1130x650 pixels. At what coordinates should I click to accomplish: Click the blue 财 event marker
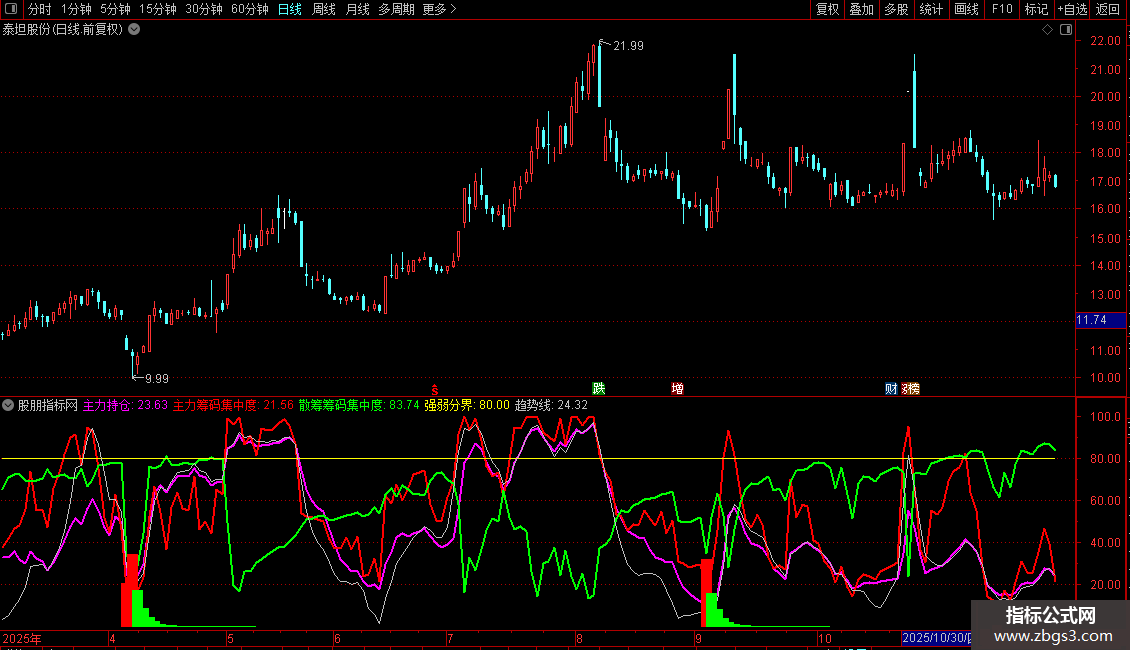click(x=891, y=389)
